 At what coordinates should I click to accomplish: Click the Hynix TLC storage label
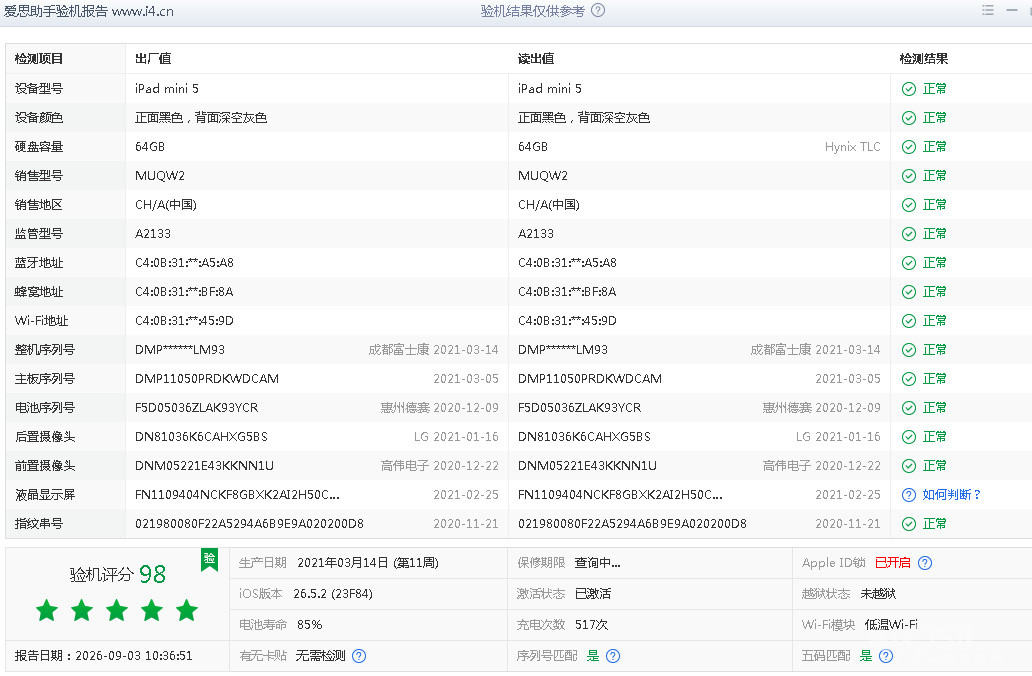tap(852, 147)
